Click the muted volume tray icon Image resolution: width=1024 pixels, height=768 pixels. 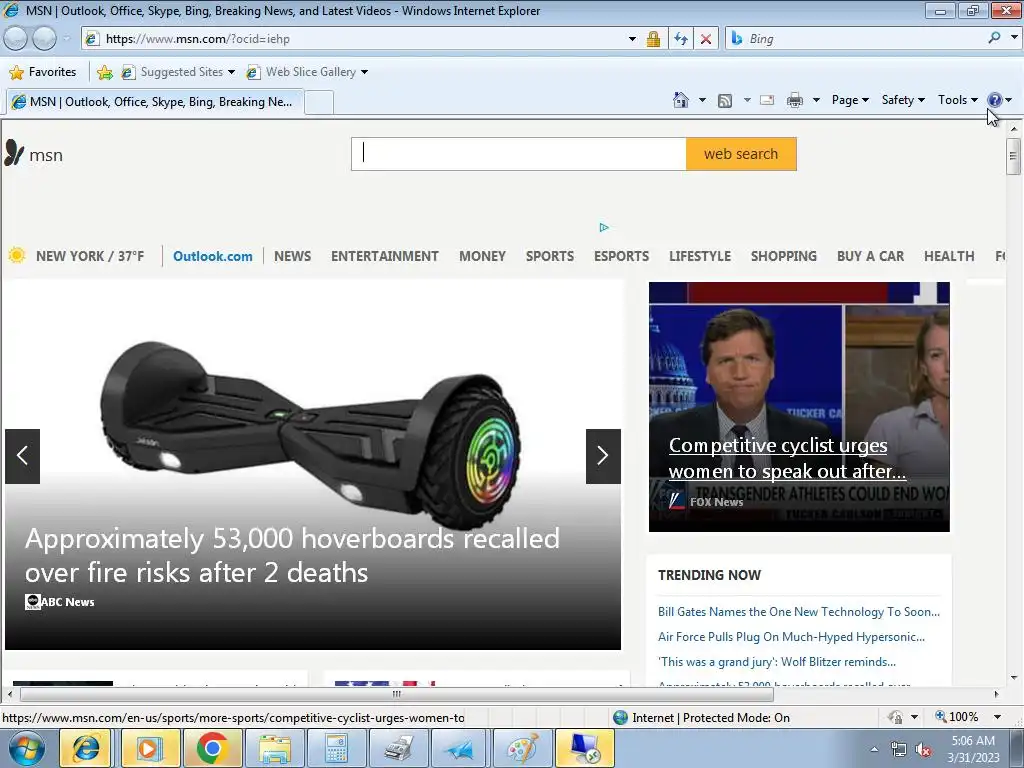[x=923, y=750]
